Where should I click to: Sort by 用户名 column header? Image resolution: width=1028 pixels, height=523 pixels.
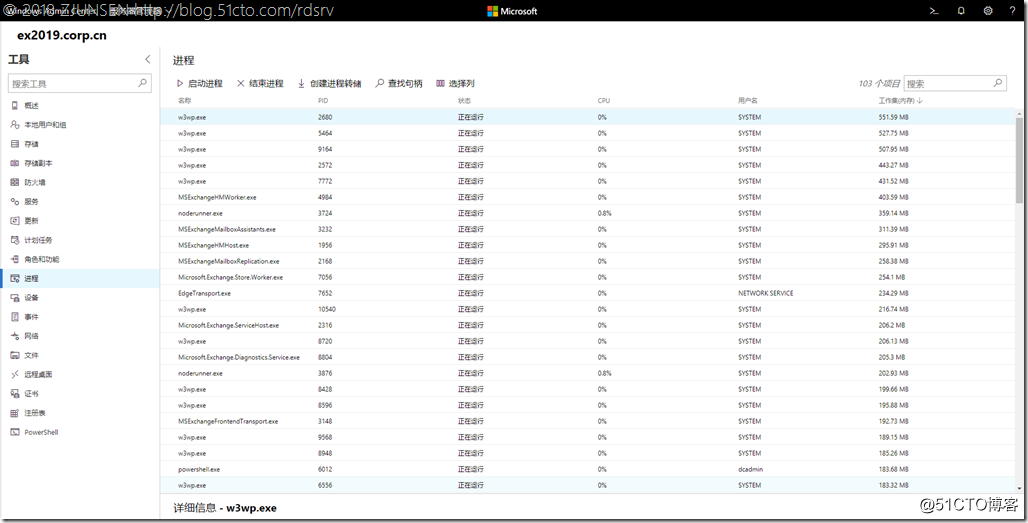(747, 101)
